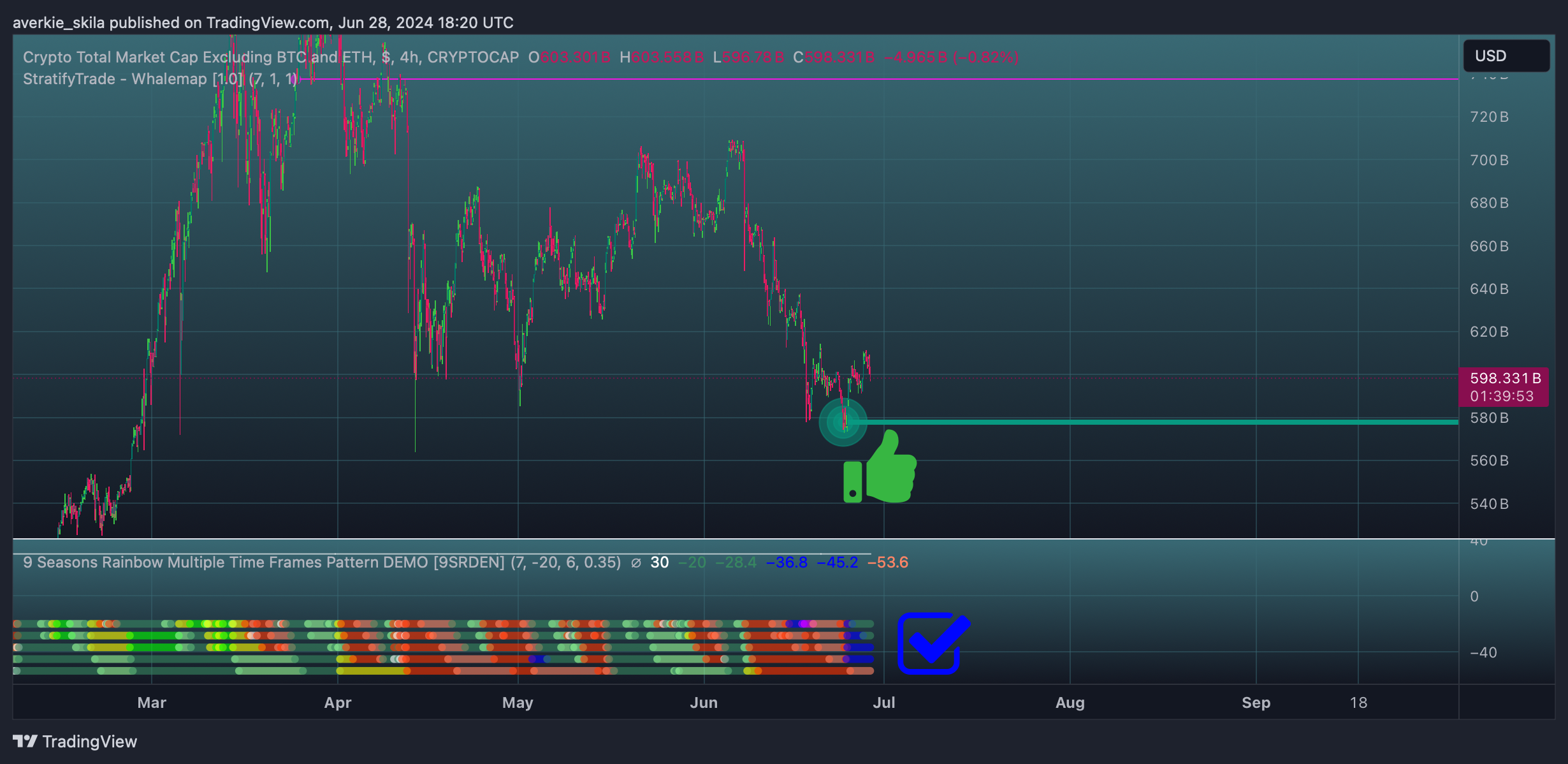Click the 580 B price axis label
Viewport: 1568px width, 764px height.
click(1489, 418)
